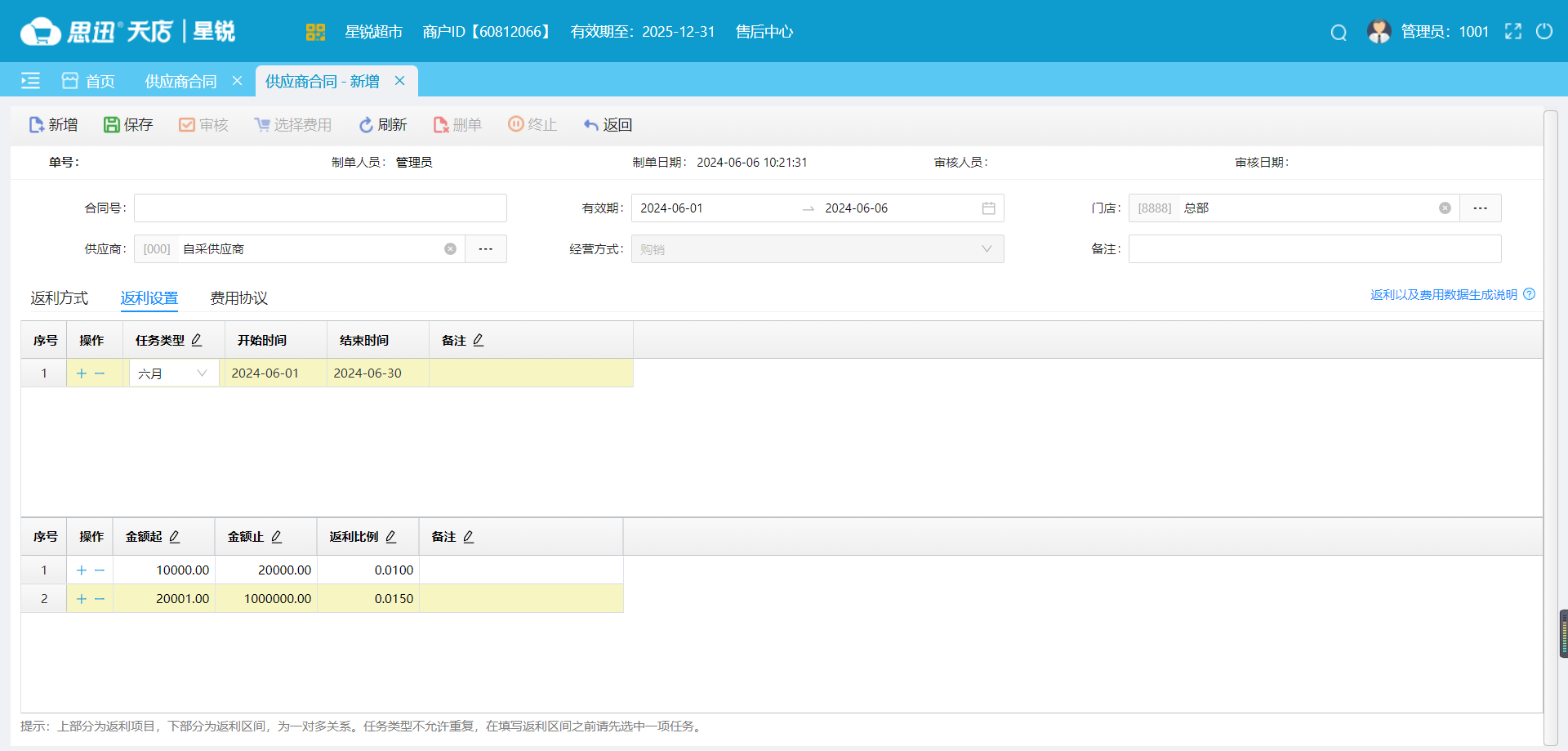This screenshot has width=1568, height=751.
Task: Open the apps grid icon beside 星锐超市
Action: [315, 32]
